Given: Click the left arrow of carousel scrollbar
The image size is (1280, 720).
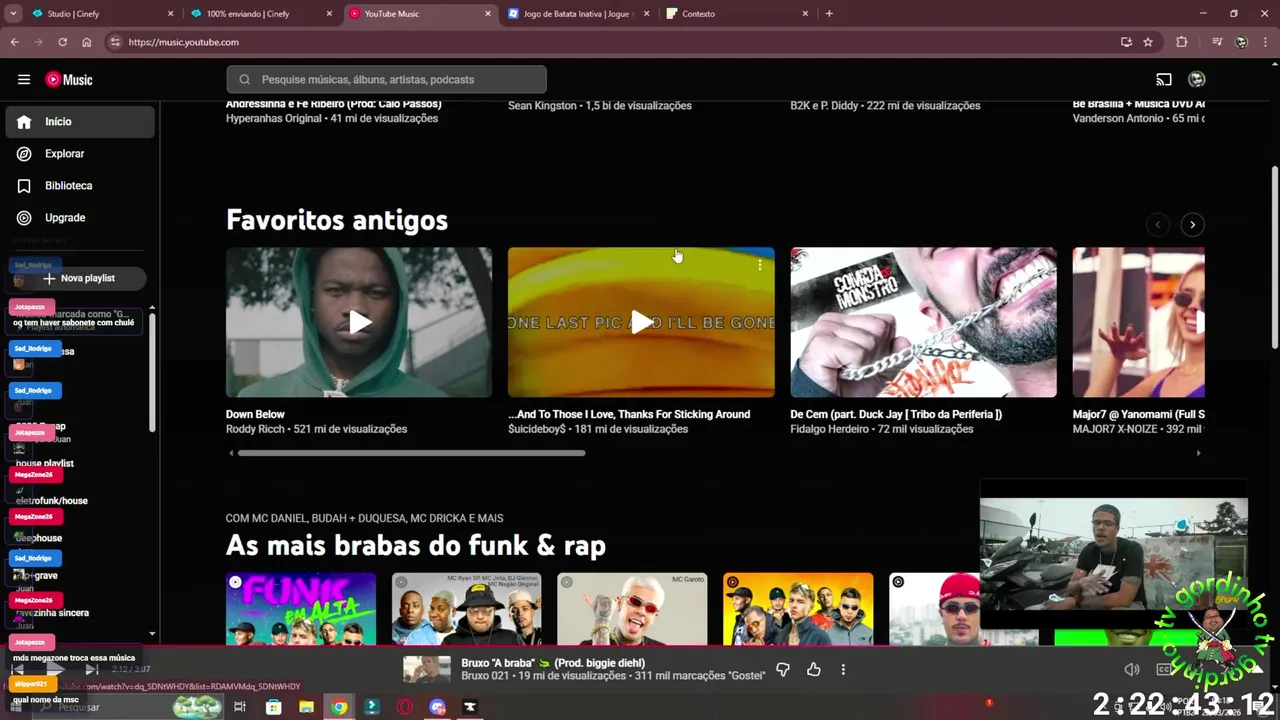Looking at the screenshot, I should point(231,453).
